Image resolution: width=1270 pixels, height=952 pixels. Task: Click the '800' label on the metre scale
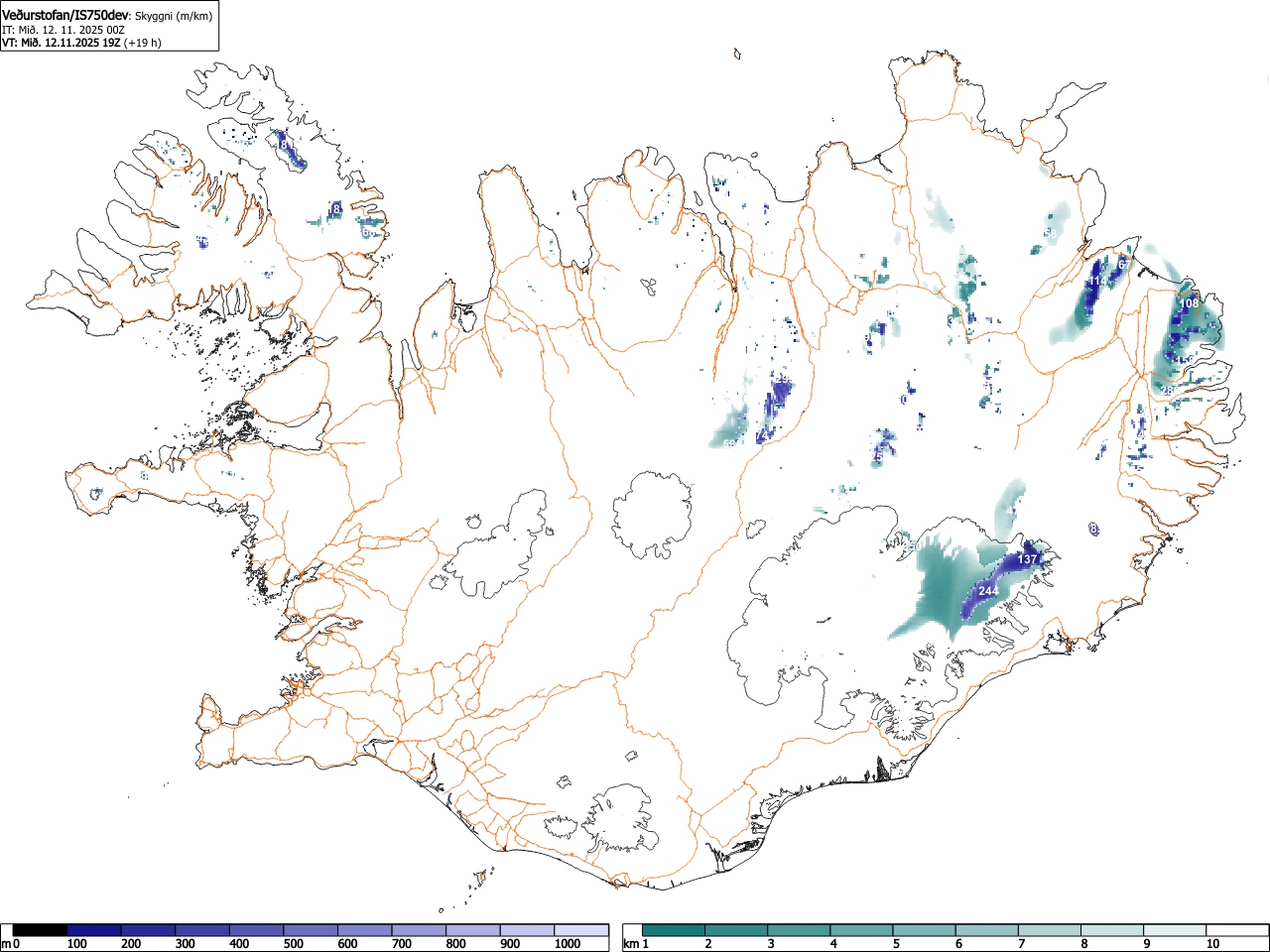pyautogui.click(x=455, y=944)
